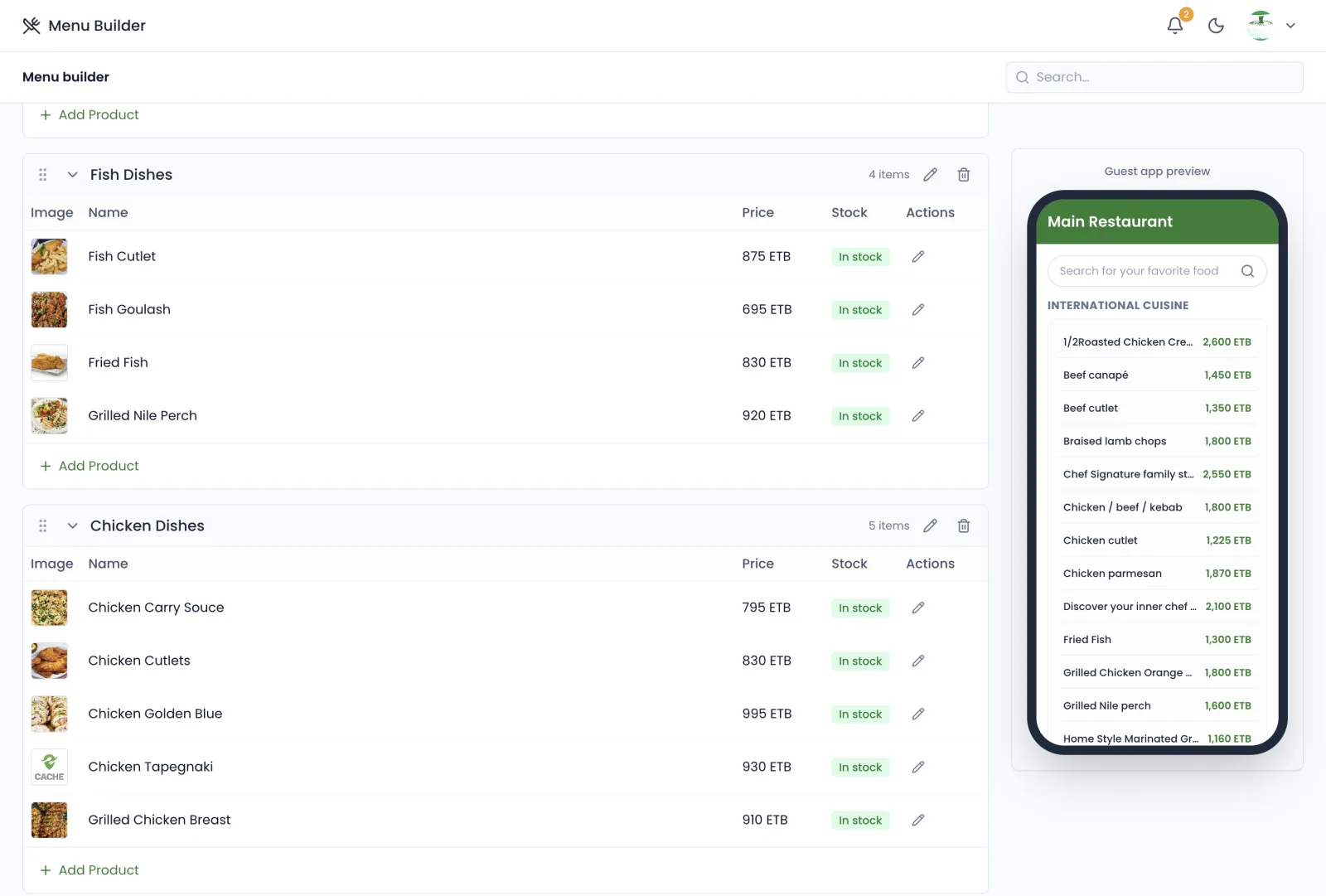1326x896 pixels.
Task: Select Chicken / beef / kebab item
Action: click(1157, 507)
